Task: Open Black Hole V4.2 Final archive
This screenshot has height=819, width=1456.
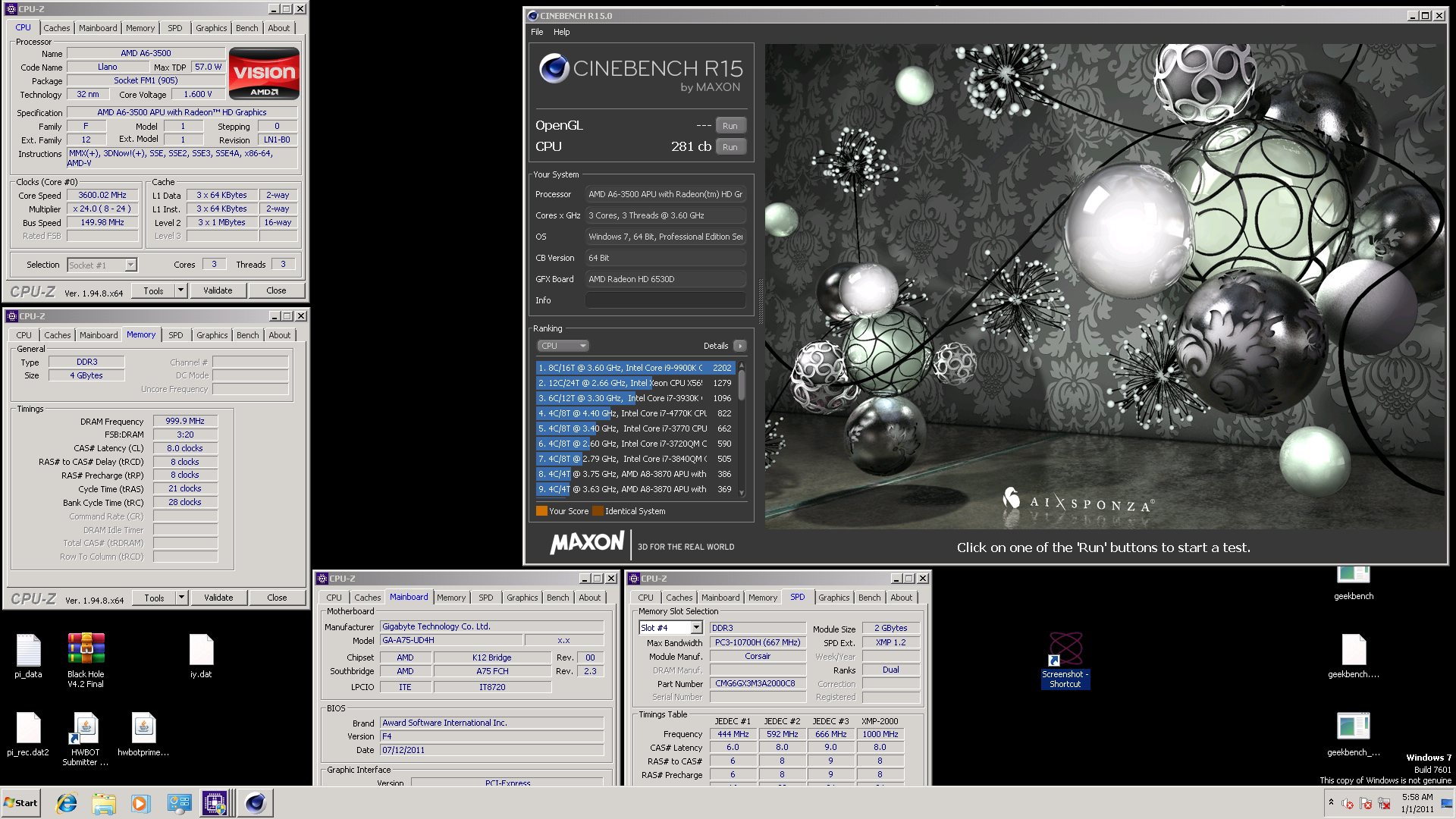Action: 86,660
